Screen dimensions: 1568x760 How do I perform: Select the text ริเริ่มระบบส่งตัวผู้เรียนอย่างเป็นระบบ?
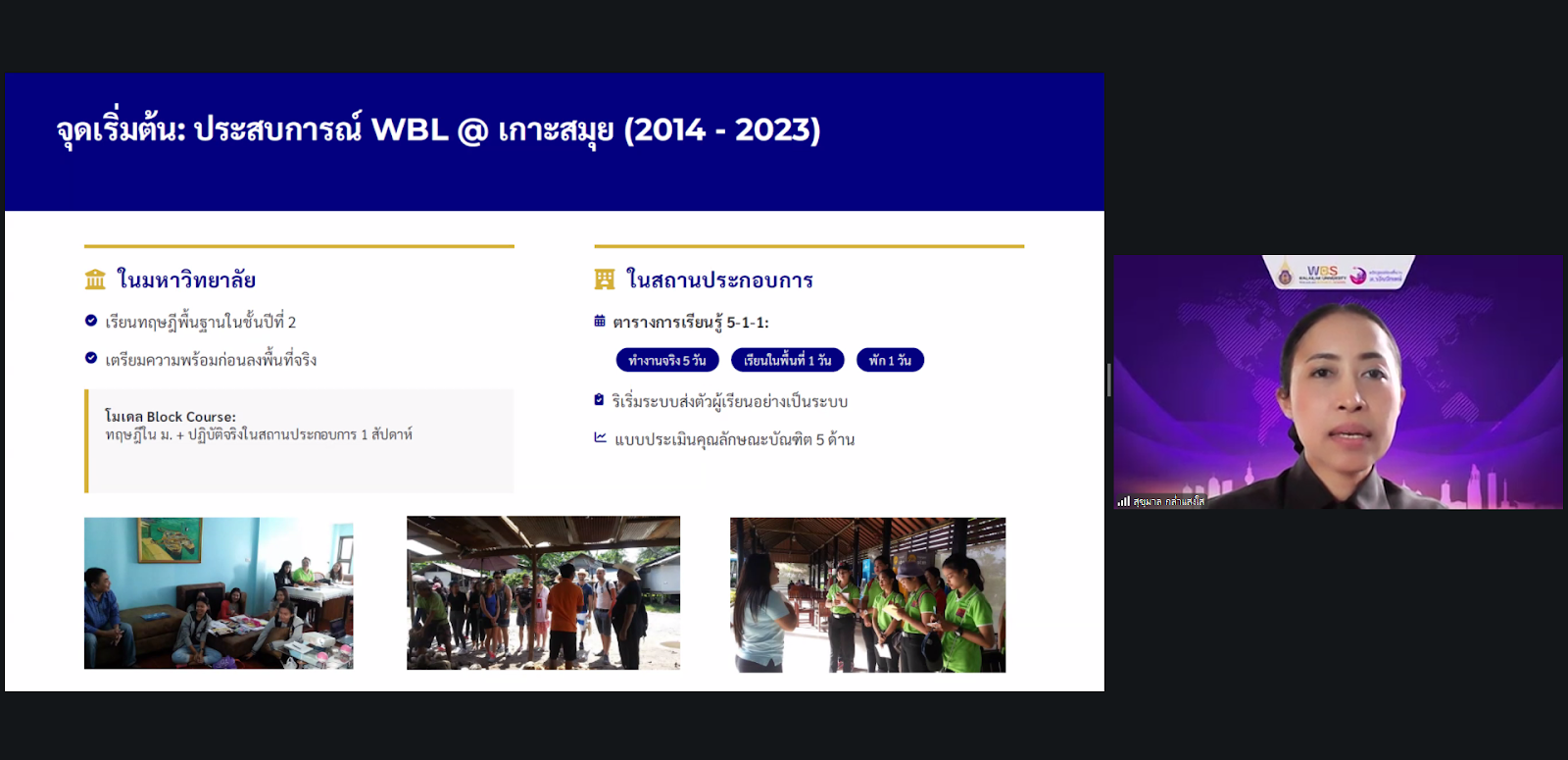point(730,401)
